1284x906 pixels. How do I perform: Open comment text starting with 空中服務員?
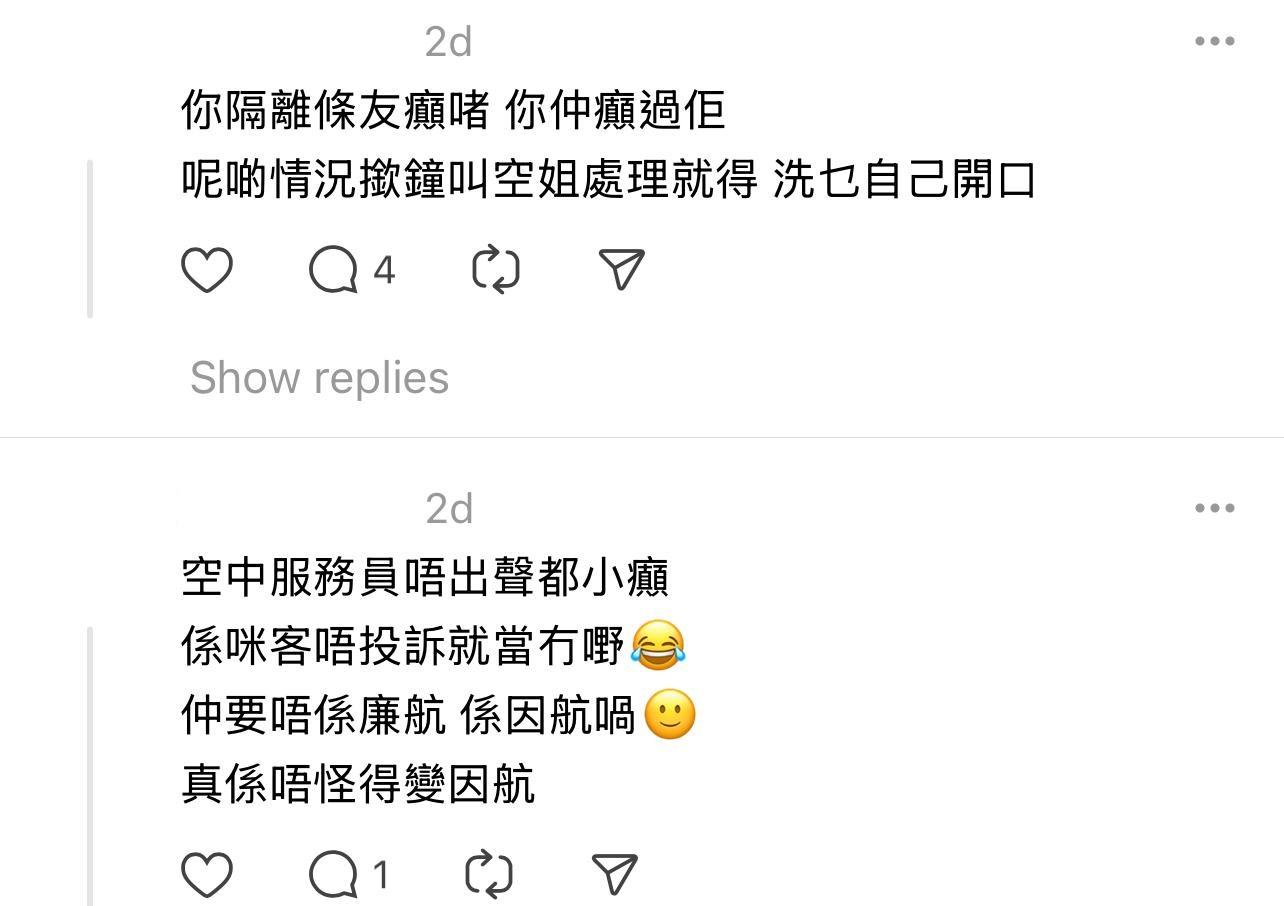[x=439, y=681]
